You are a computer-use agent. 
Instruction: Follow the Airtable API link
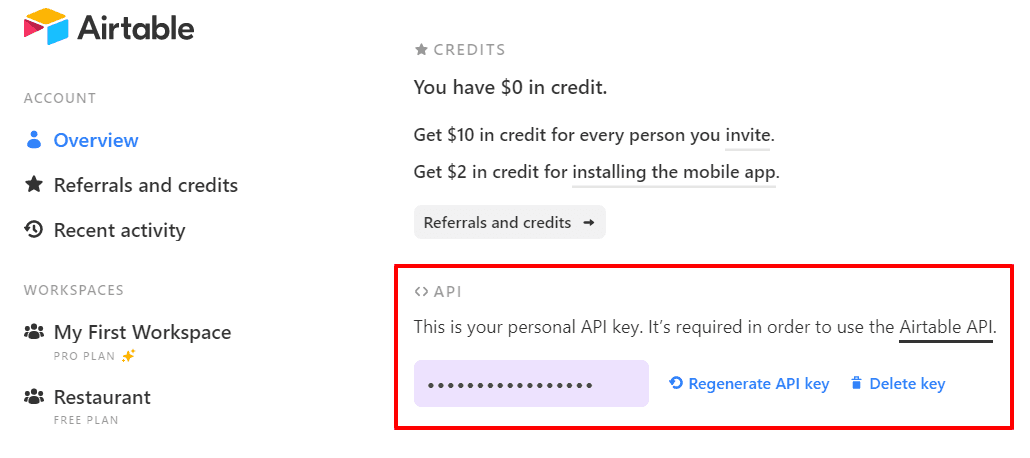pyautogui.click(x=946, y=327)
